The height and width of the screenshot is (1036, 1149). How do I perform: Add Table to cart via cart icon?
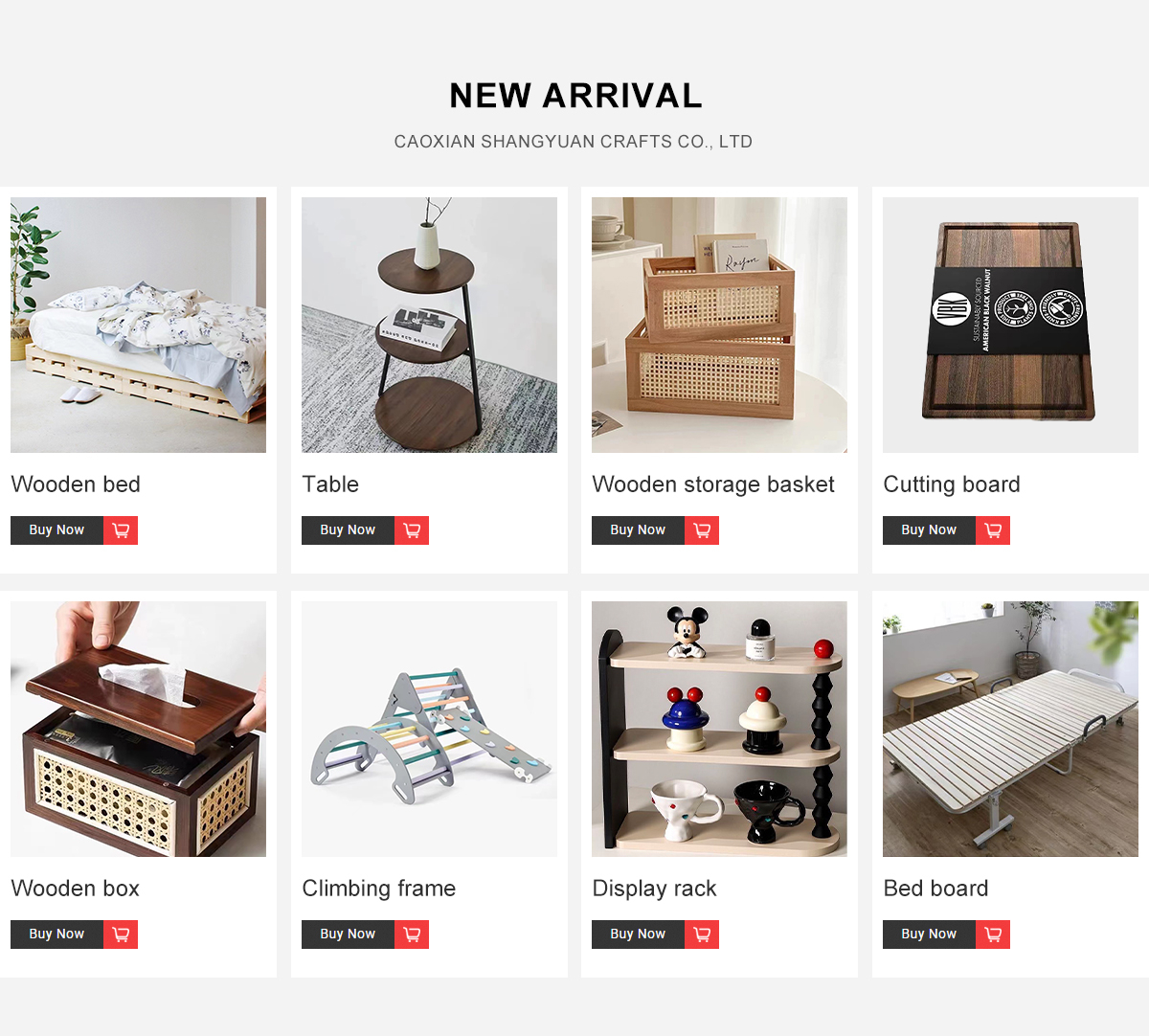[412, 530]
